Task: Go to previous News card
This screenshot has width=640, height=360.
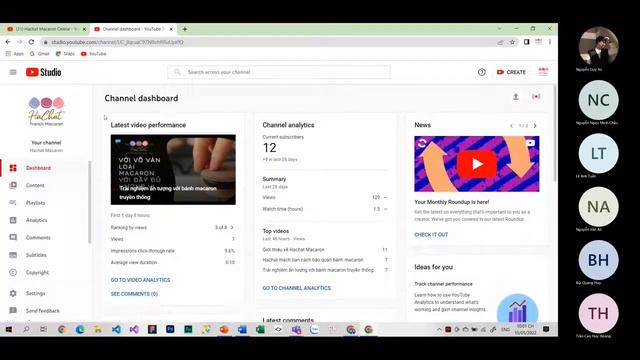Action: coord(511,126)
